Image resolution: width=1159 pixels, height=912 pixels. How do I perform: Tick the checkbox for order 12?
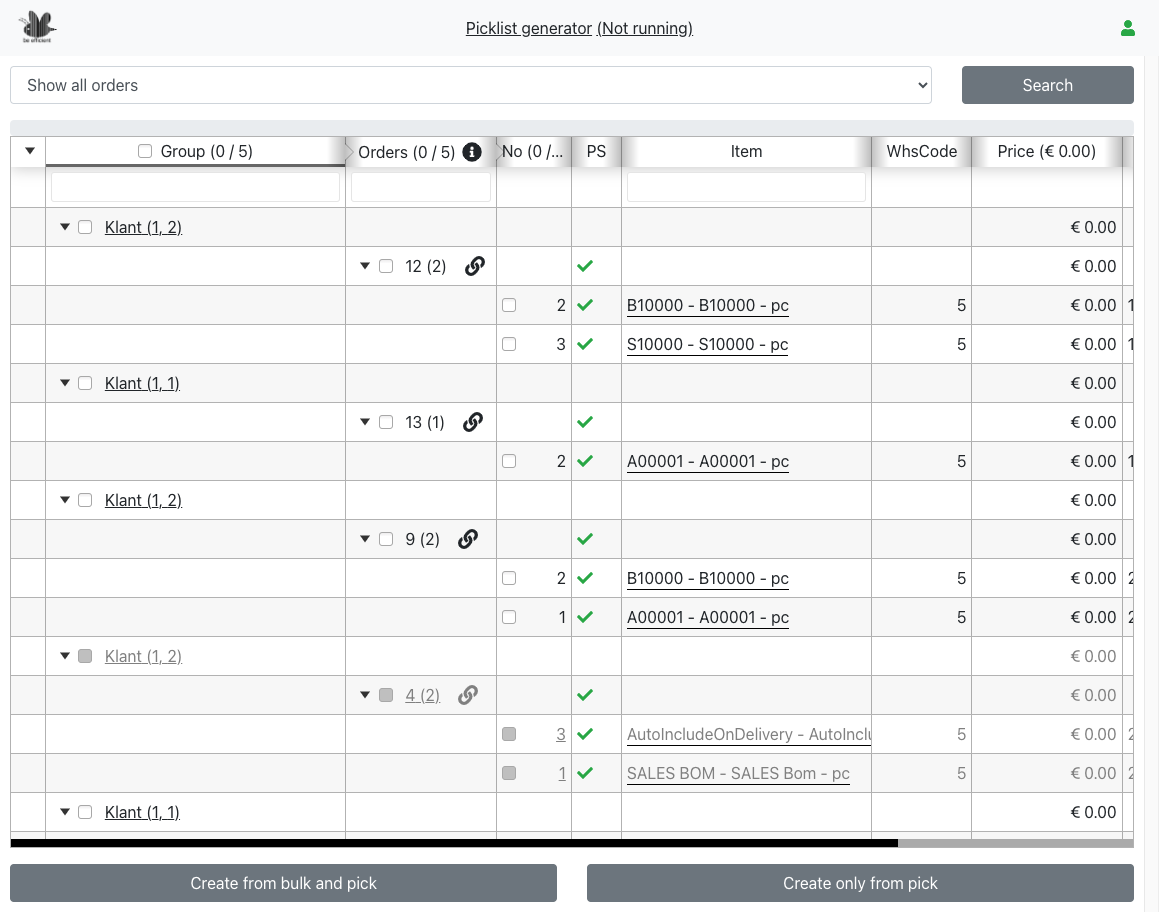(x=386, y=266)
